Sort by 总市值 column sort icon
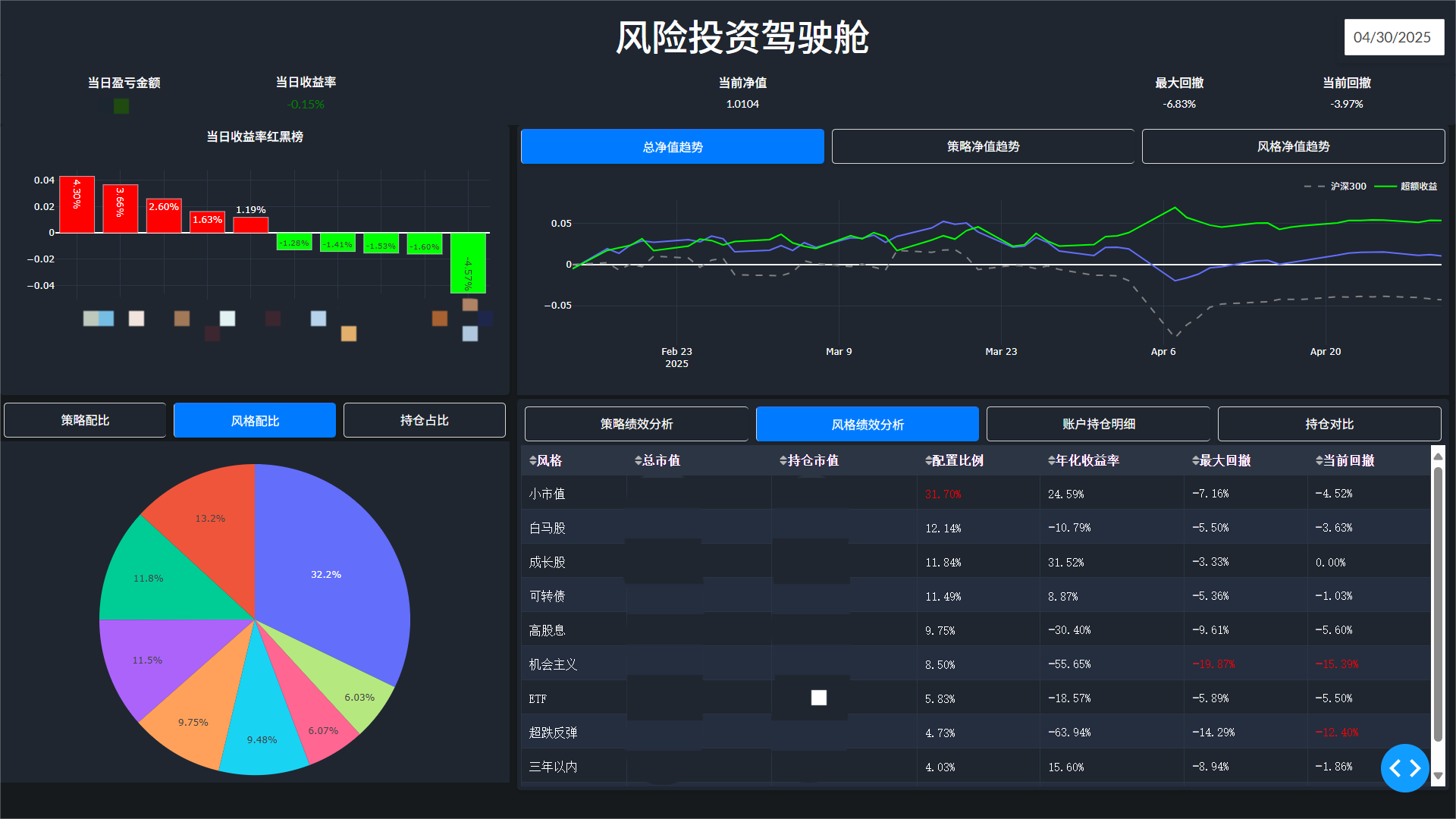The image size is (1456, 819). coord(638,461)
